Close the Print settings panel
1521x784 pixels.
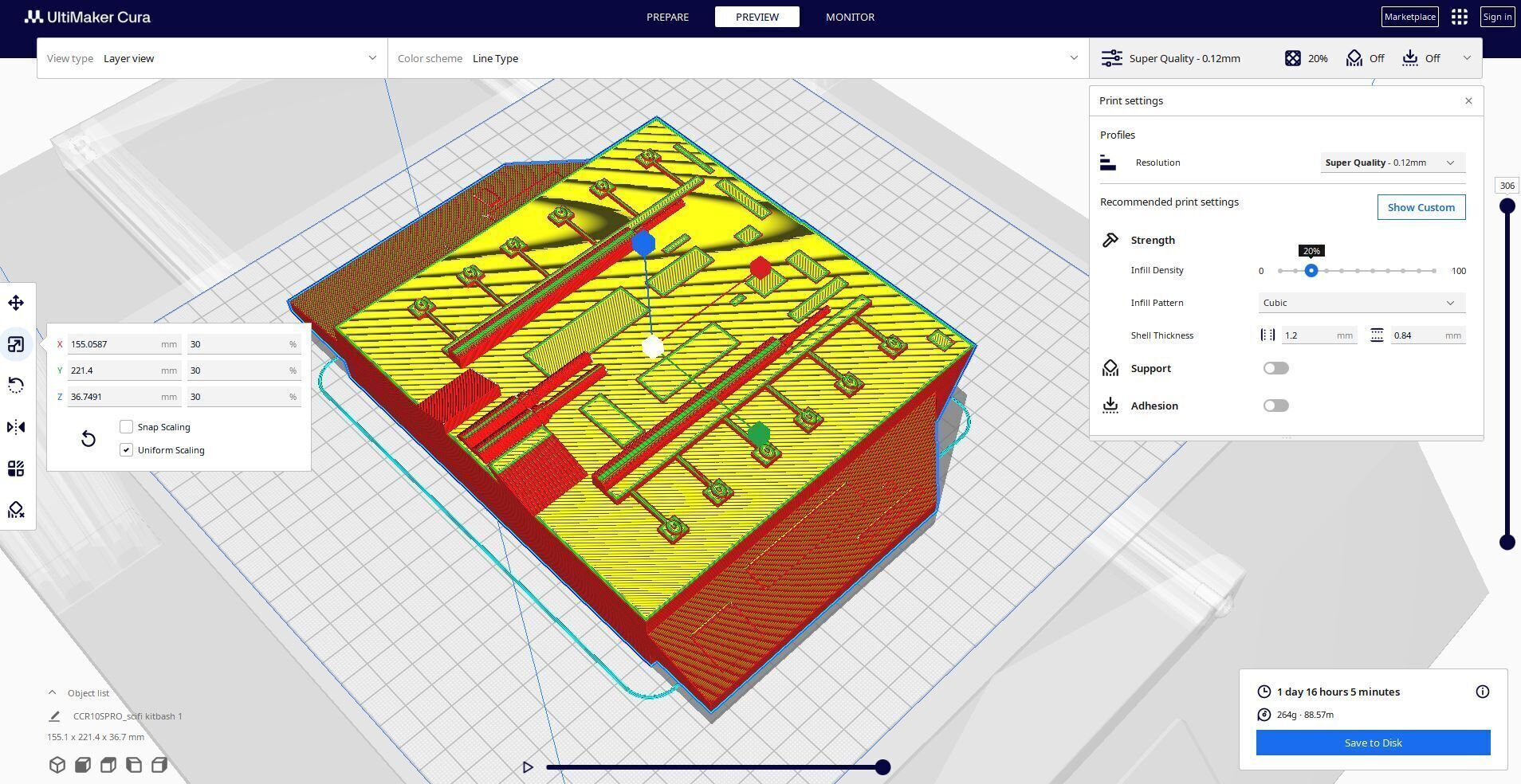1468,100
